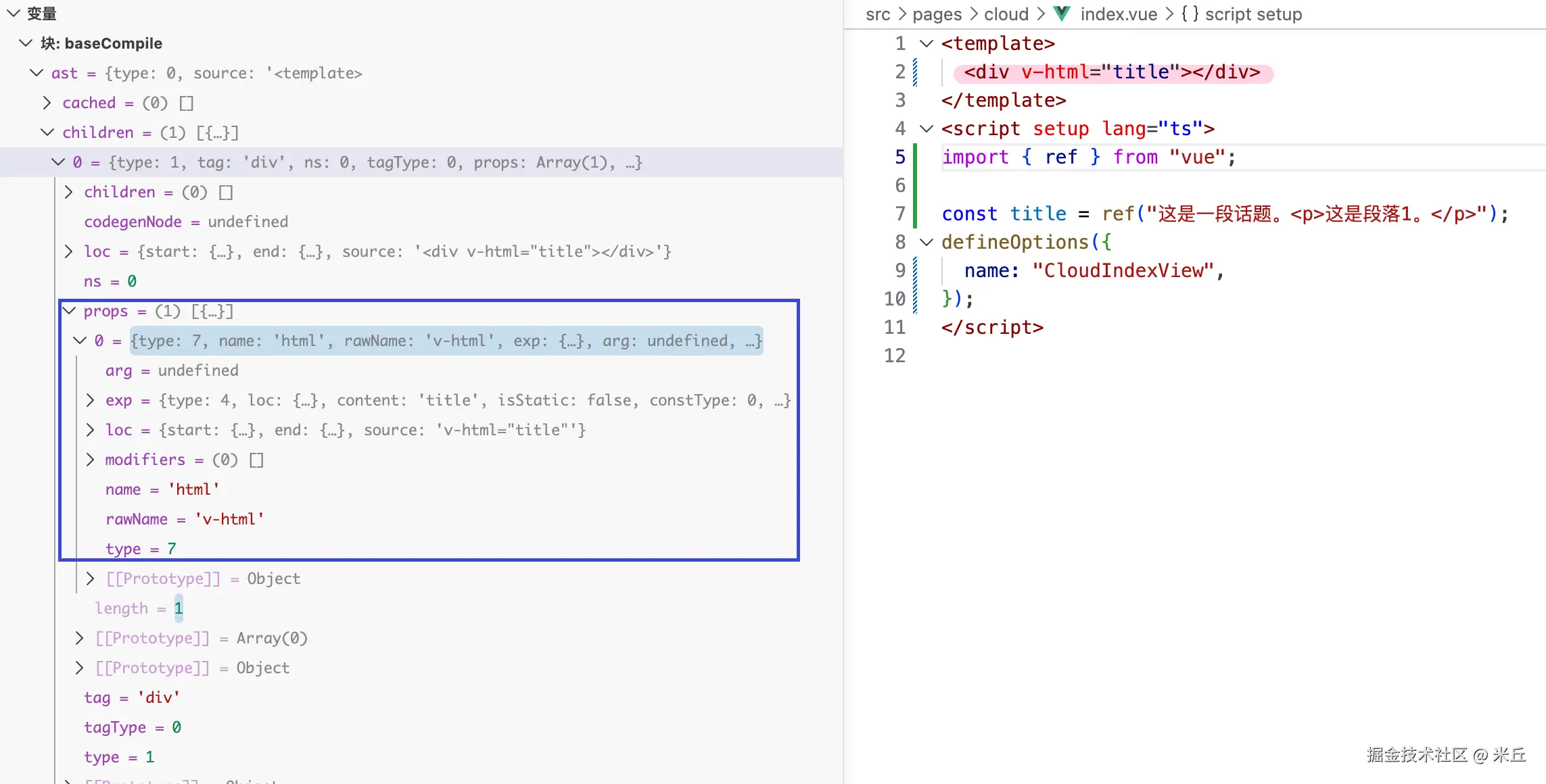The width and height of the screenshot is (1546, 784).
Task: Expand the [[Prototype]] = Array(0) entry
Action: (x=79, y=638)
